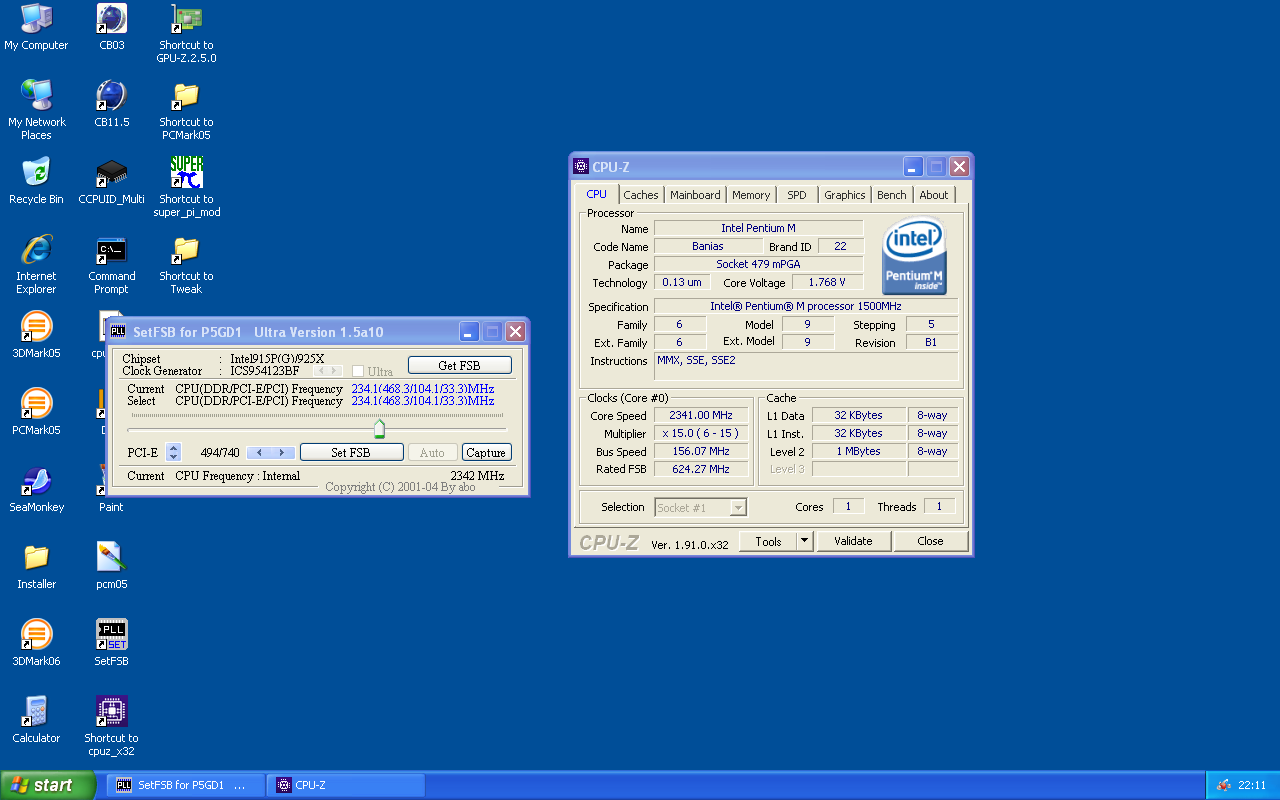Switch to the Bench tab
Image resolution: width=1280 pixels, height=800 pixels.
[892, 195]
